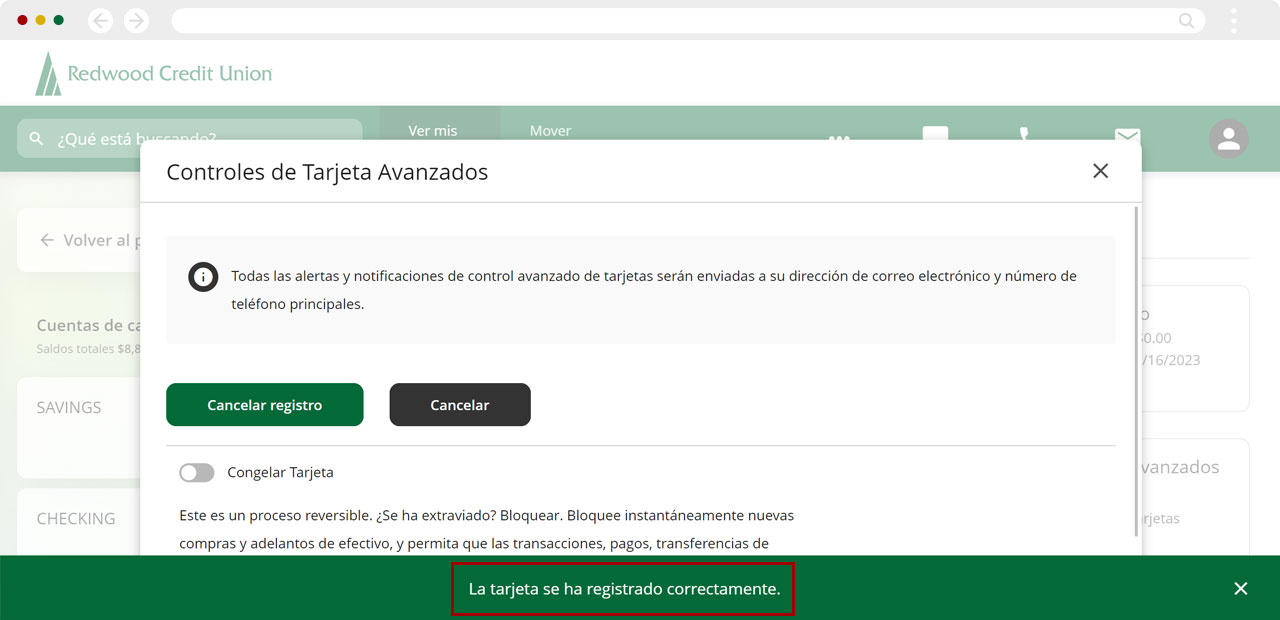Click the browser back arrow

coord(100,21)
